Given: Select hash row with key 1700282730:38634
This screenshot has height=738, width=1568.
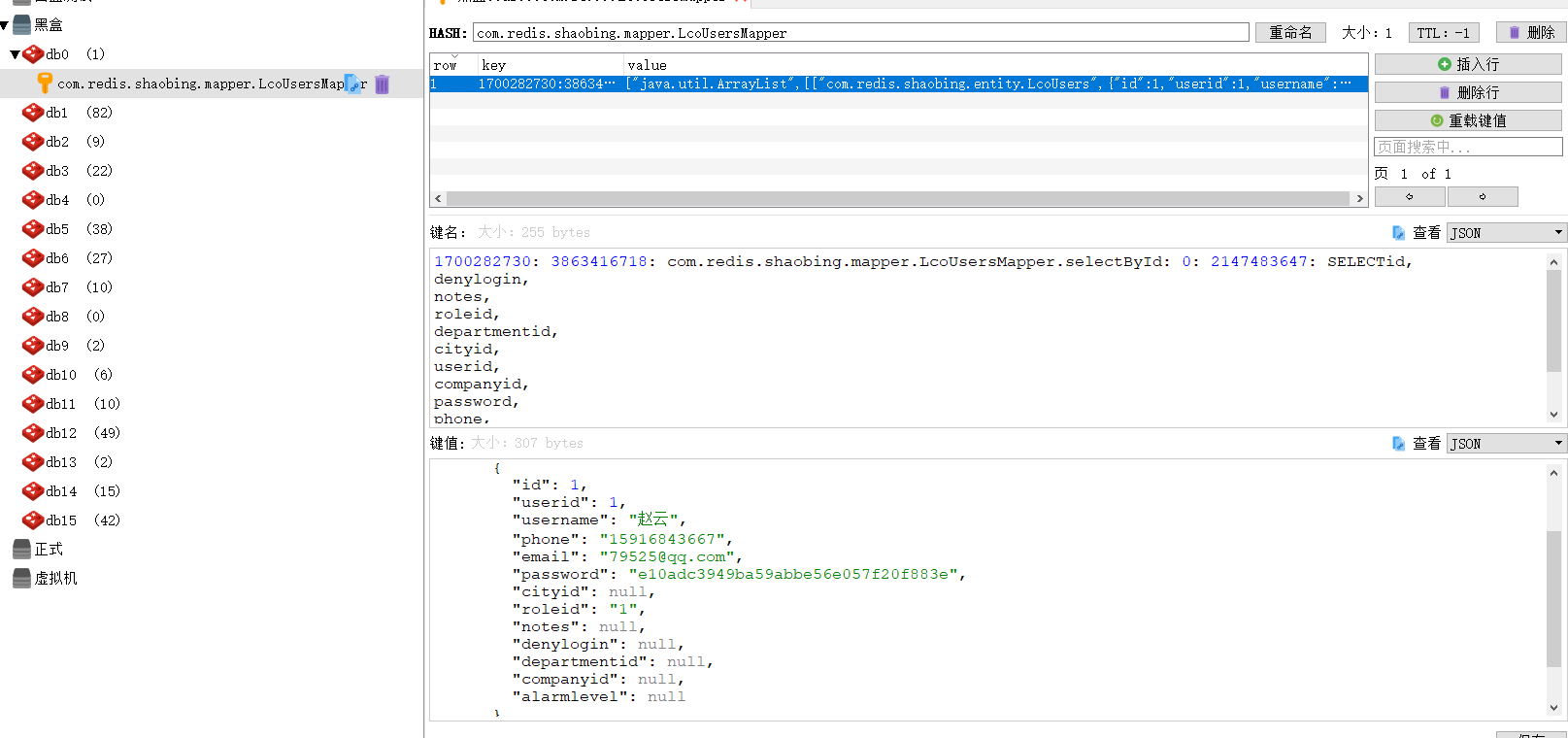Looking at the screenshot, I should tap(899, 84).
